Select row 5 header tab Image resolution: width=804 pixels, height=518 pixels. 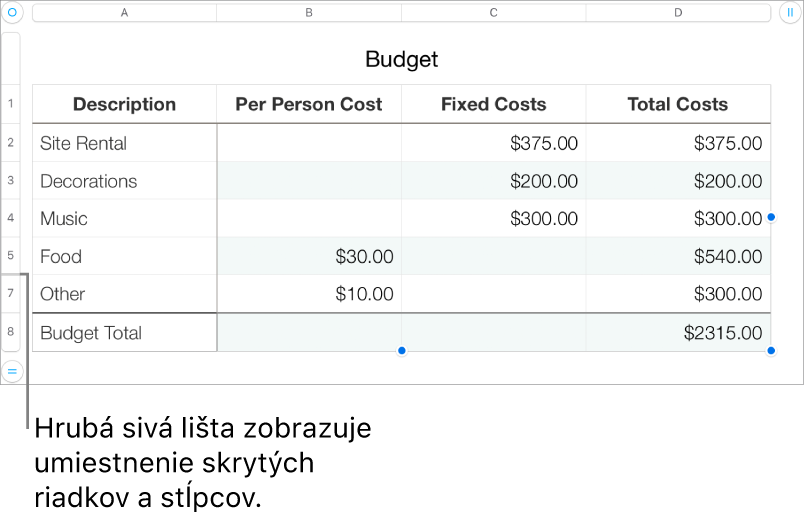11,256
